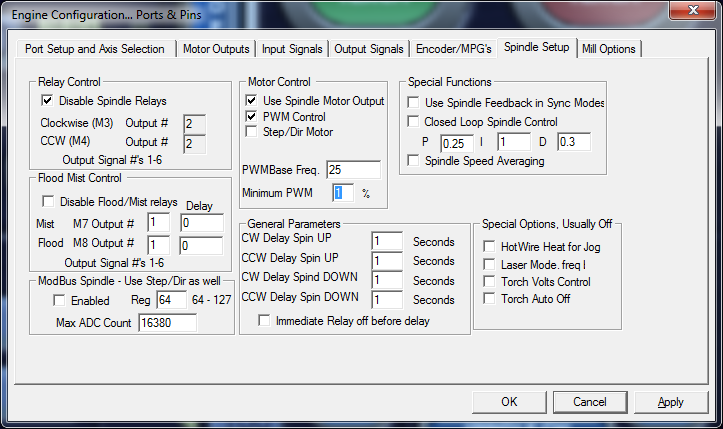Go to the Input Signals tab
This screenshot has height=429, width=723.
291,48
